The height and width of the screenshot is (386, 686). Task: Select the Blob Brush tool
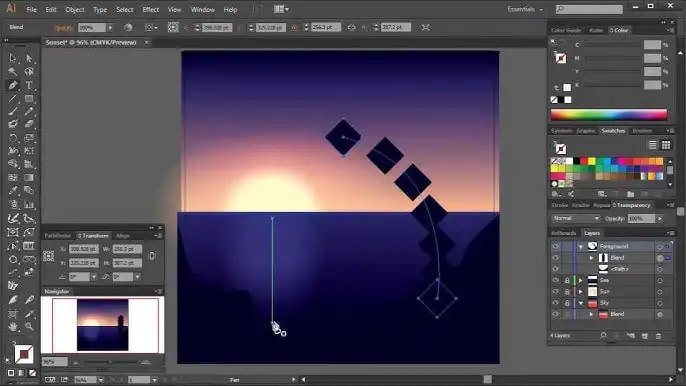(13, 124)
